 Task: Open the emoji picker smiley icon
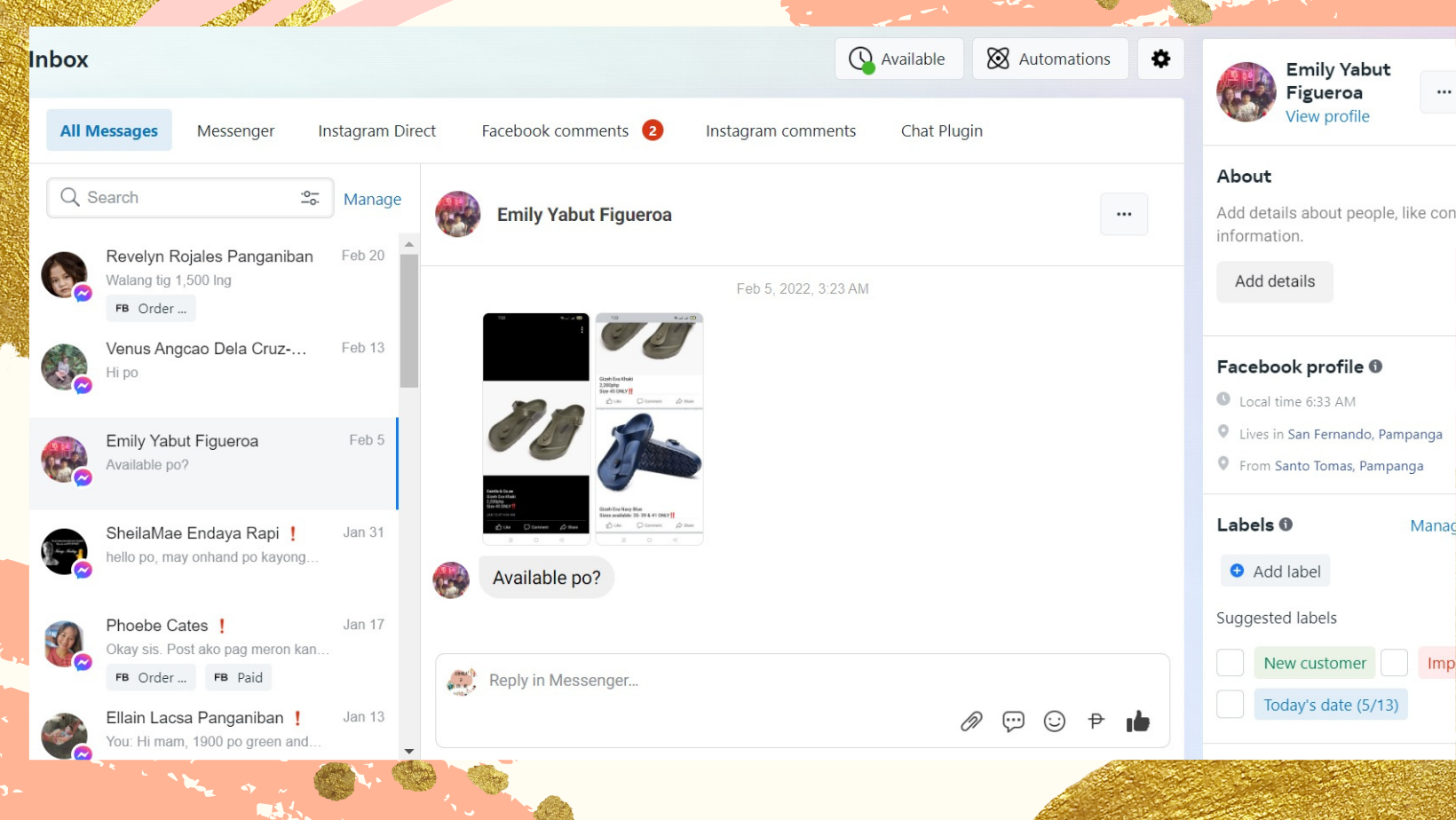(x=1054, y=721)
